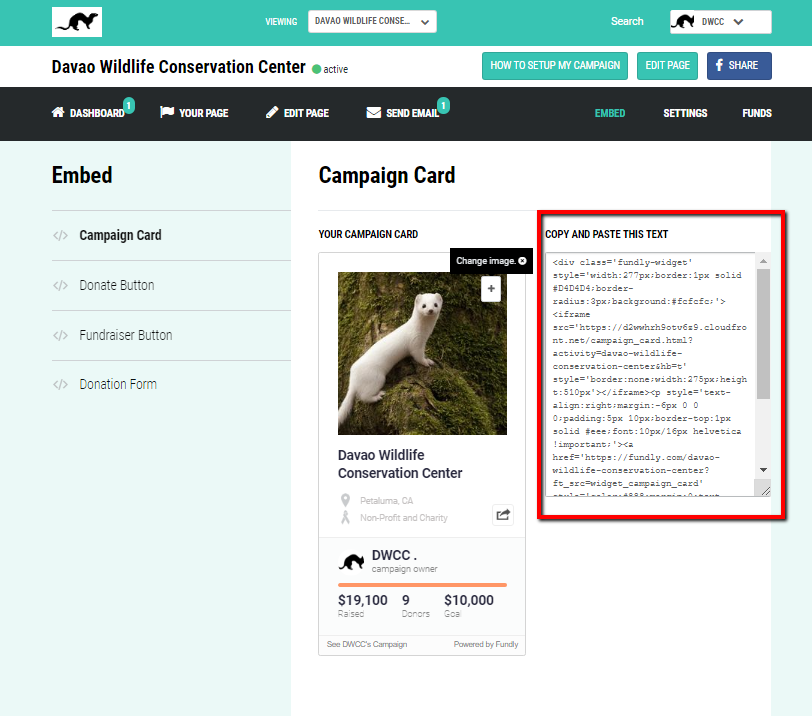Open the Settings tab
This screenshot has width=812, height=716.
pos(685,113)
